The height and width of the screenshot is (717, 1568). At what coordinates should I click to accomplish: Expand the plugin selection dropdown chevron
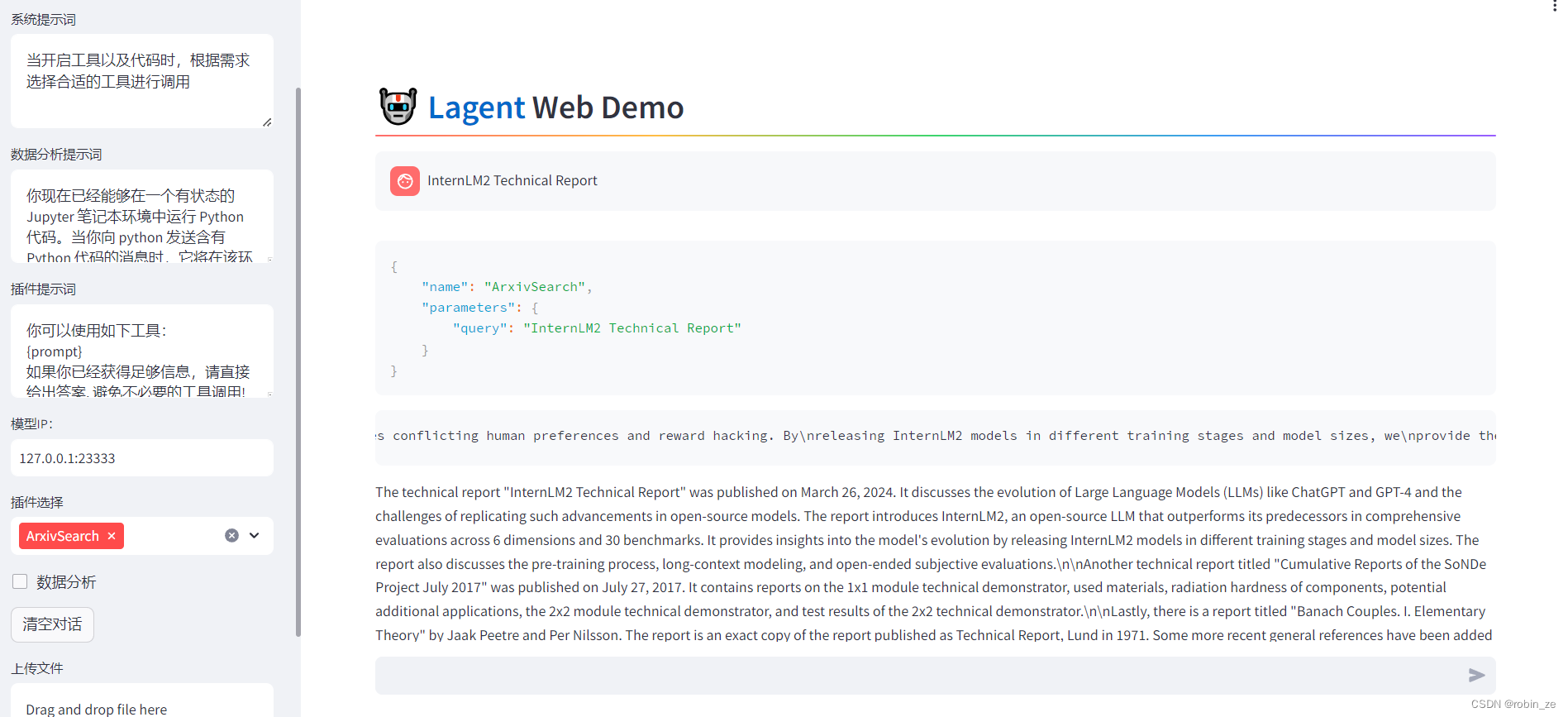pyautogui.click(x=255, y=536)
